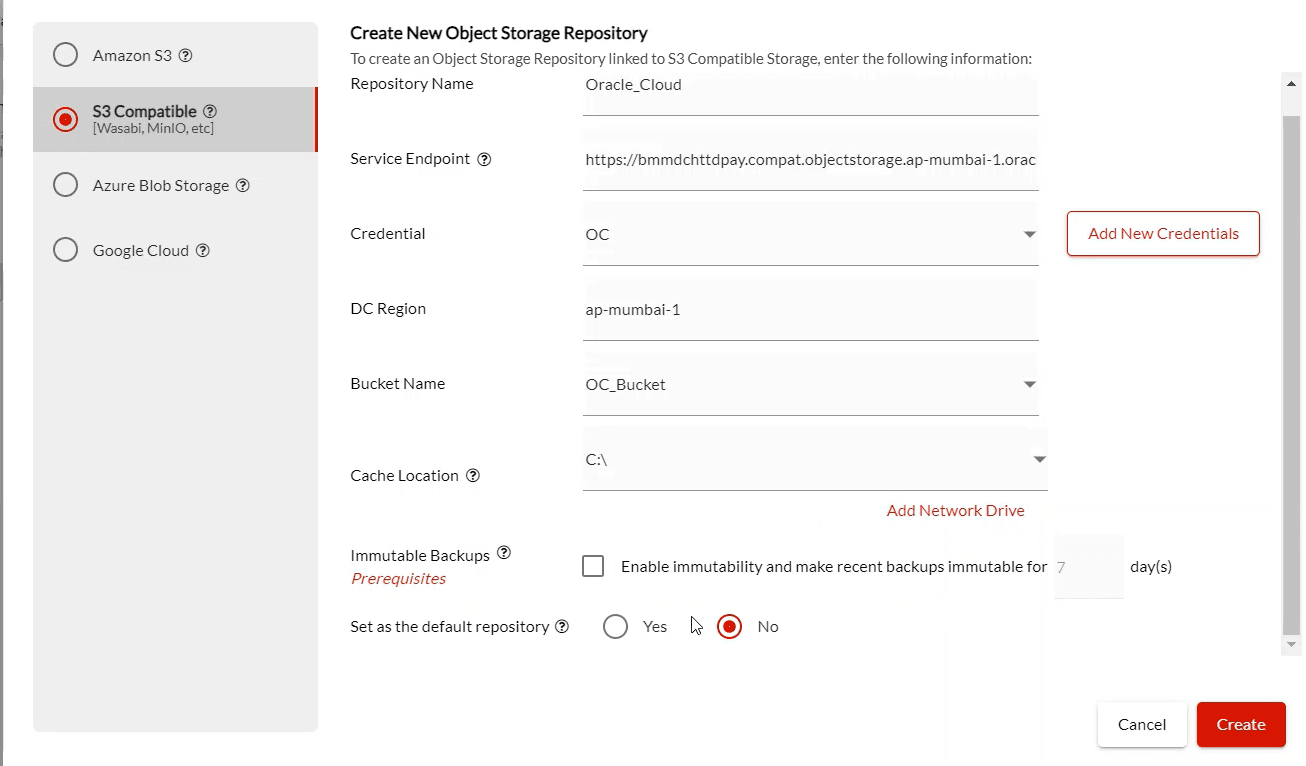
Task: Choose the Google Cloud radio option
Action: (x=66, y=250)
